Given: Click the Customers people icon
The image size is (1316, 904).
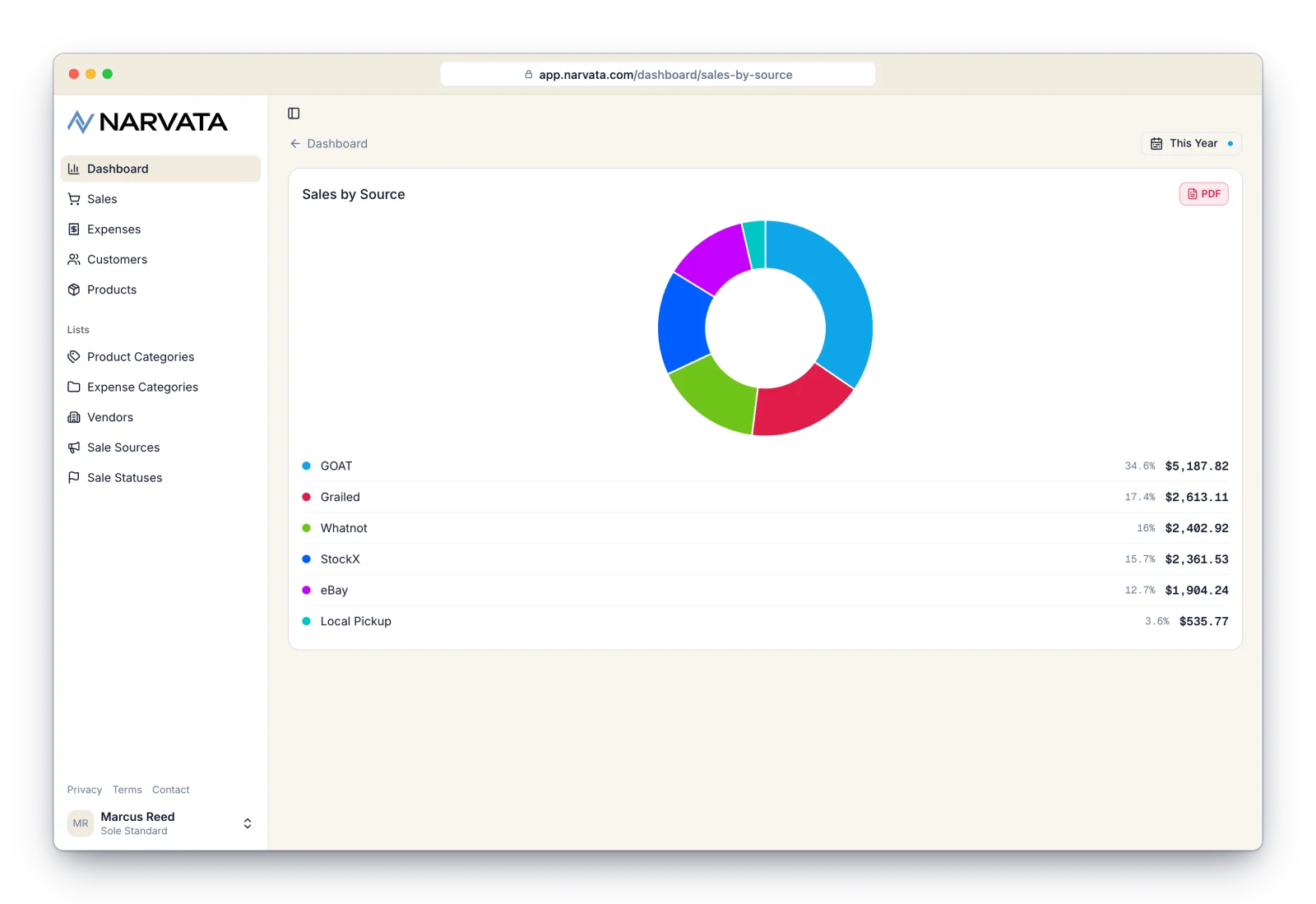Looking at the screenshot, I should click(x=74, y=259).
